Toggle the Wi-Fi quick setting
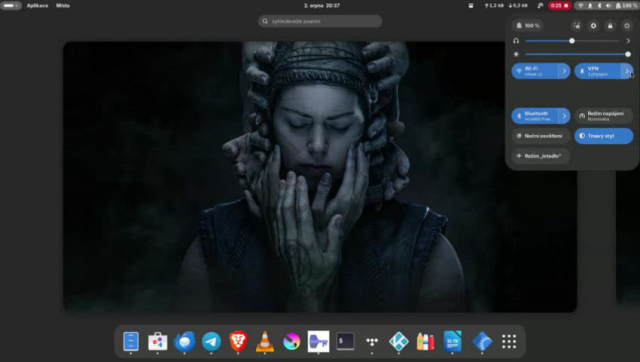The image size is (640, 362). pos(535,71)
